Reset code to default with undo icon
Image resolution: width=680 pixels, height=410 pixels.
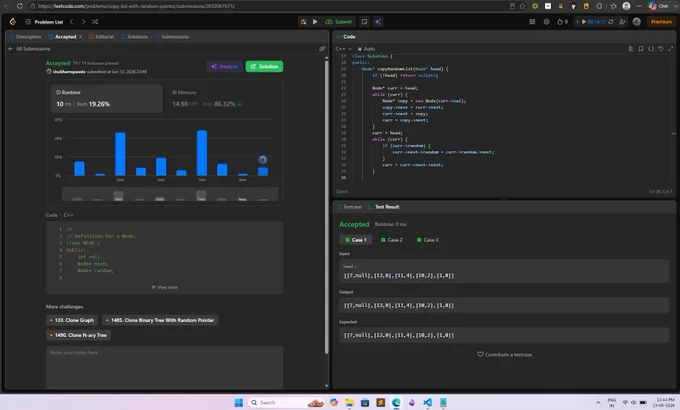pos(660,49)
